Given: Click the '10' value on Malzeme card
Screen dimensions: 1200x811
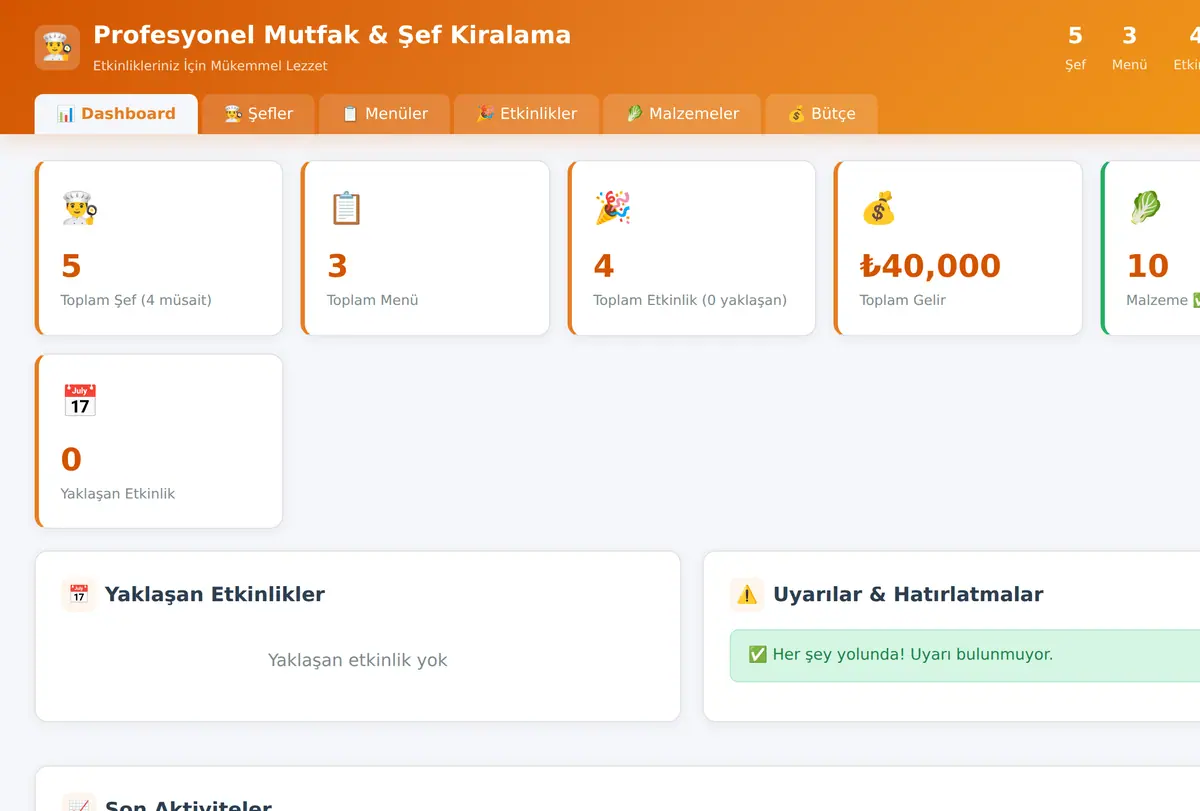Looking at the screenshot, I should coord(1147,266).
